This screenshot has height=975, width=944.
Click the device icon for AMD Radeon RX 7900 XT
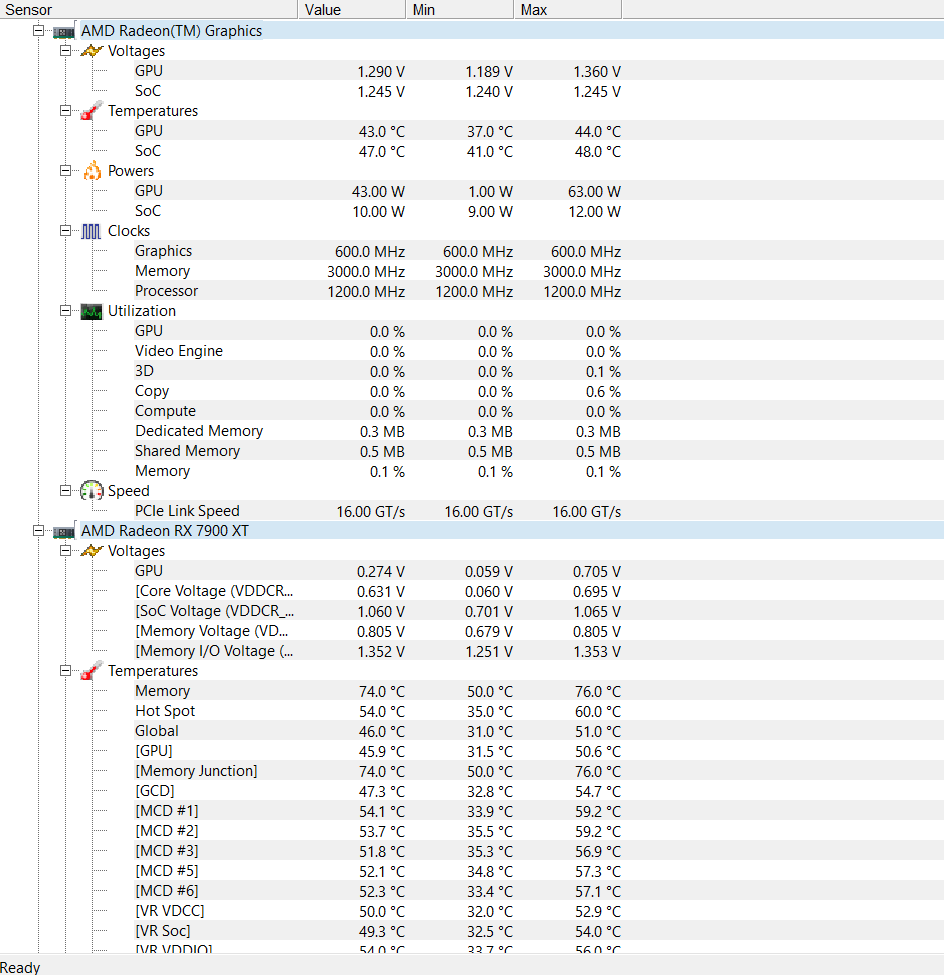(64, 531)
